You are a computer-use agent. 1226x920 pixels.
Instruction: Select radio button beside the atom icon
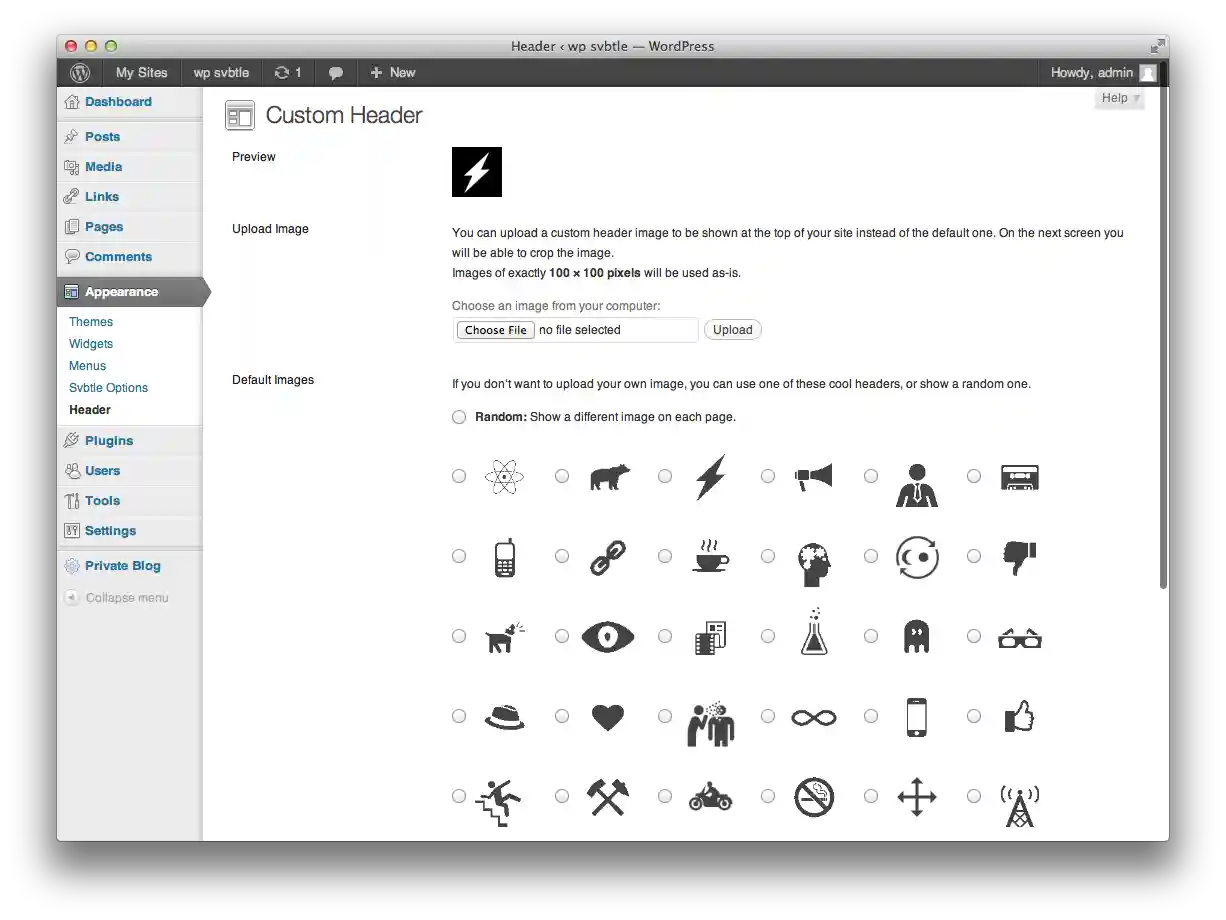click(x=459, y=476)
